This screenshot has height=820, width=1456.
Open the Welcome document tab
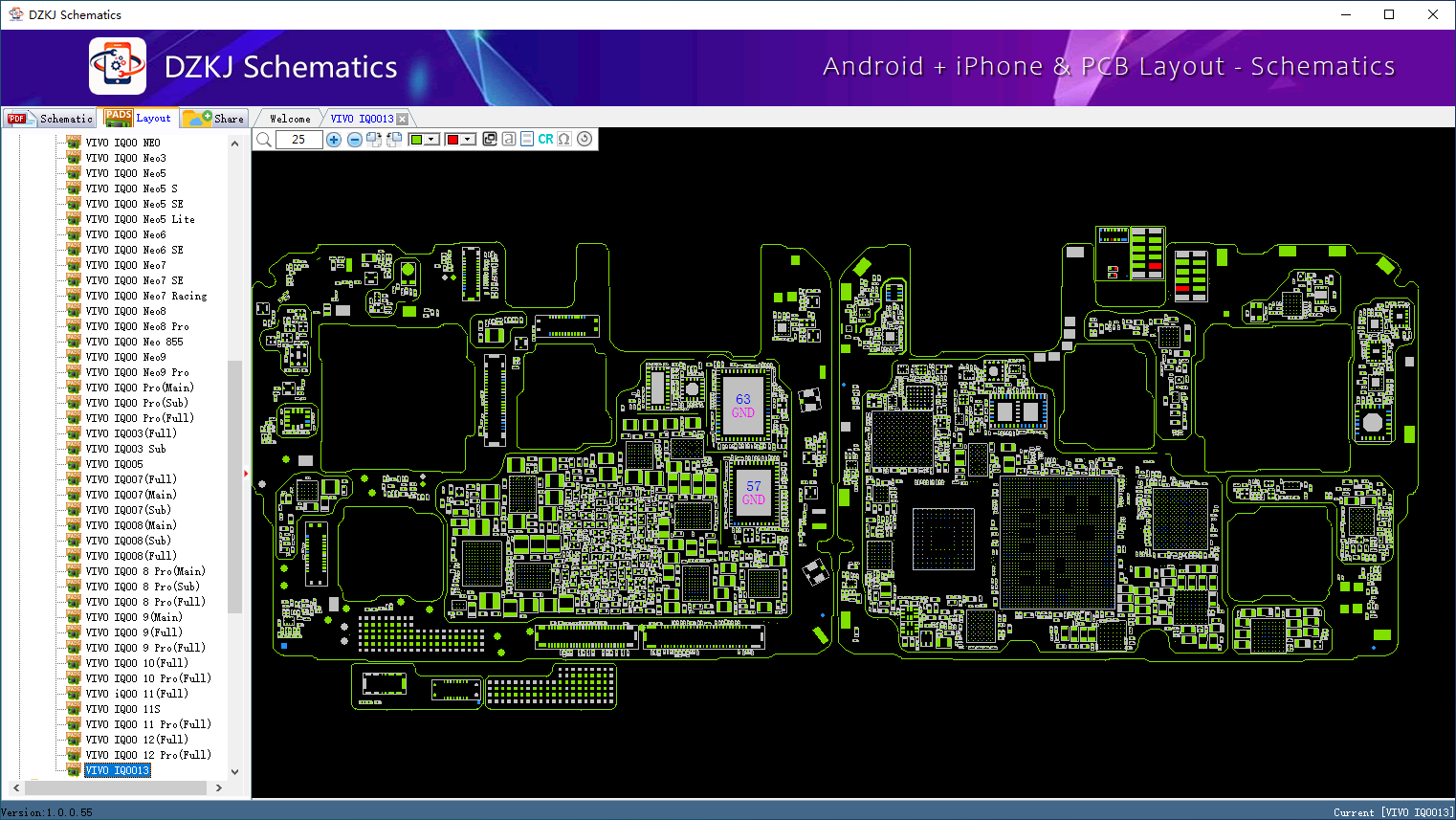[x=290, y=119]
